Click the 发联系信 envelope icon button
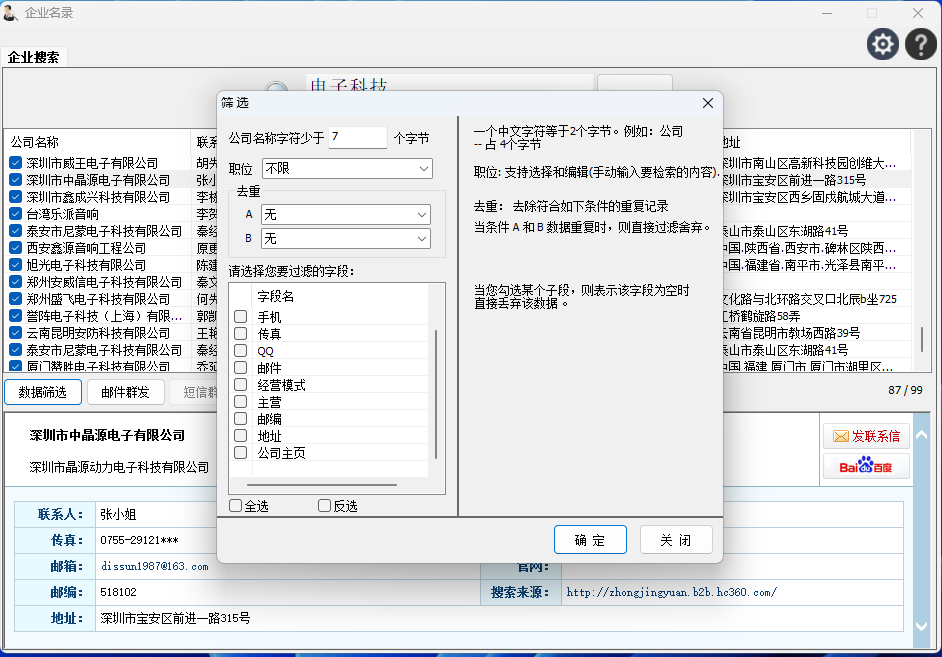The image size is (942, 657). [x=866, y=436]
